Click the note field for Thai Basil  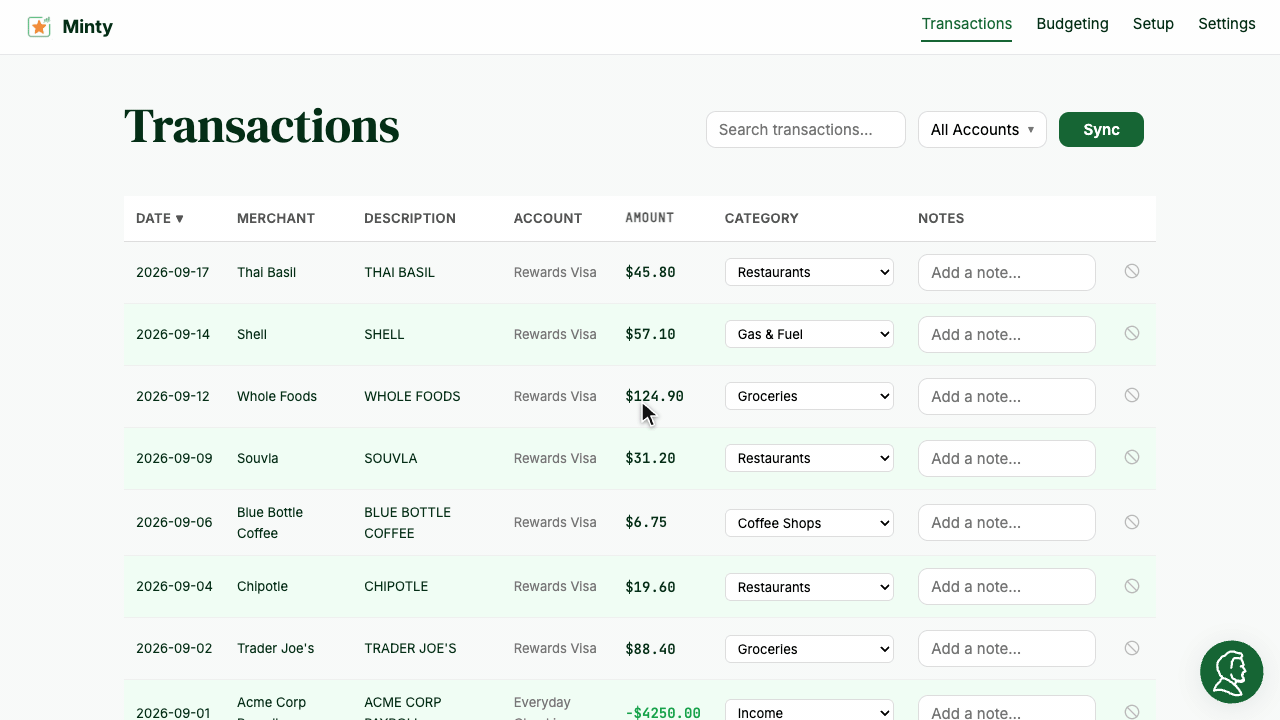coord(1007,273)
